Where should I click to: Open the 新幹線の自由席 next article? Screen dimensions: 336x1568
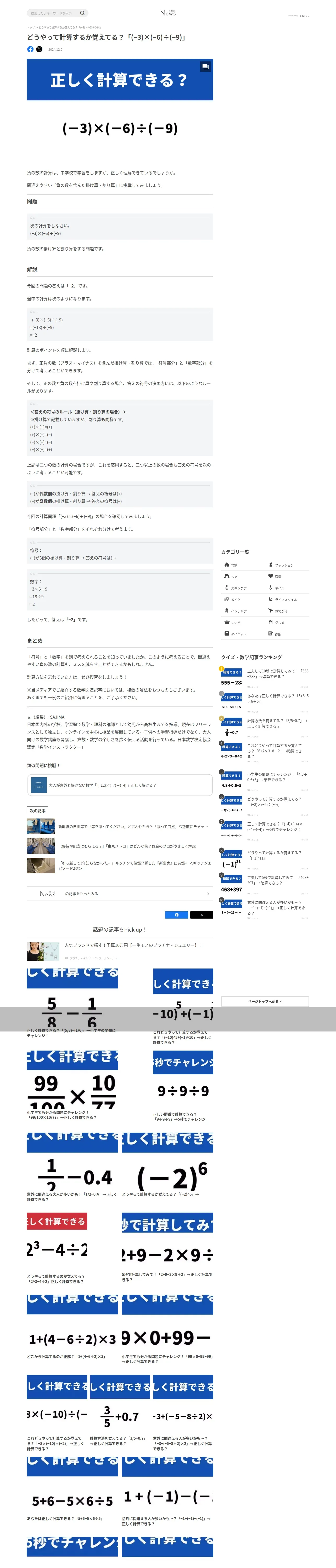120,826
